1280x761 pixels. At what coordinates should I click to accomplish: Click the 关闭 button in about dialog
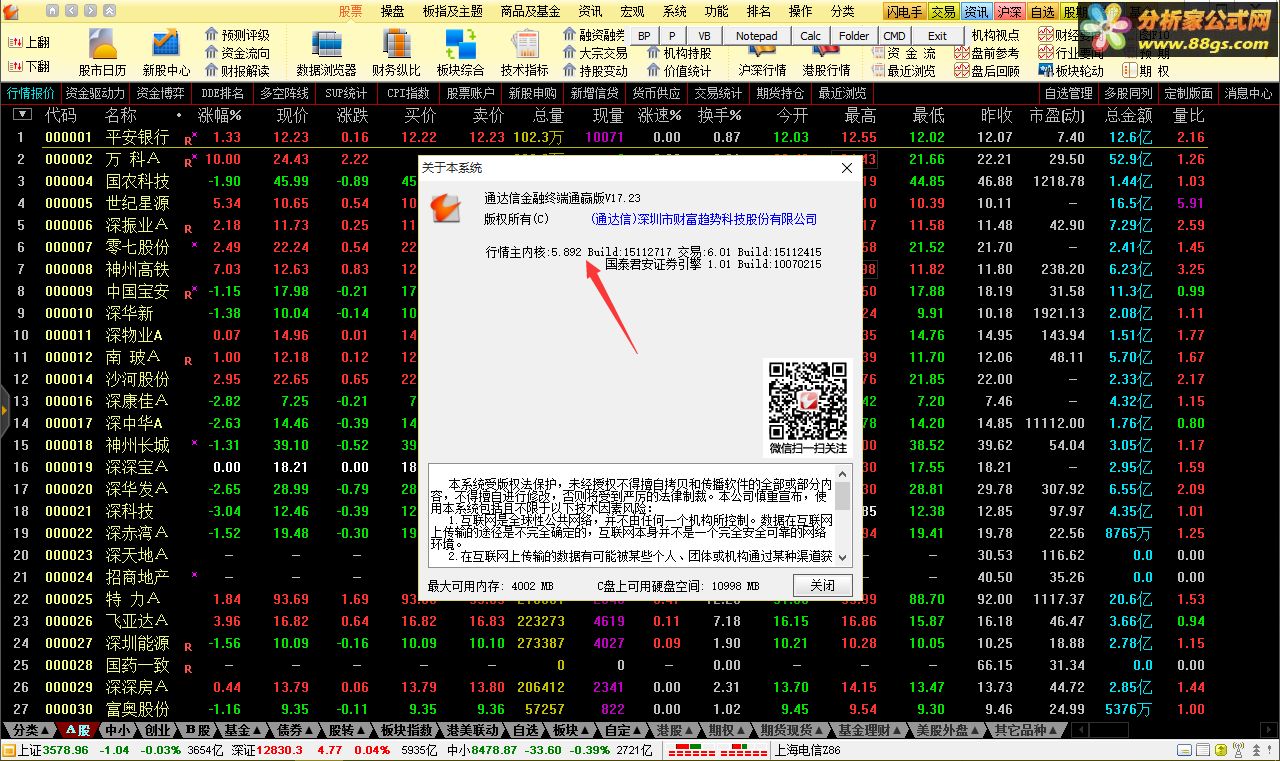click(822, 585)
